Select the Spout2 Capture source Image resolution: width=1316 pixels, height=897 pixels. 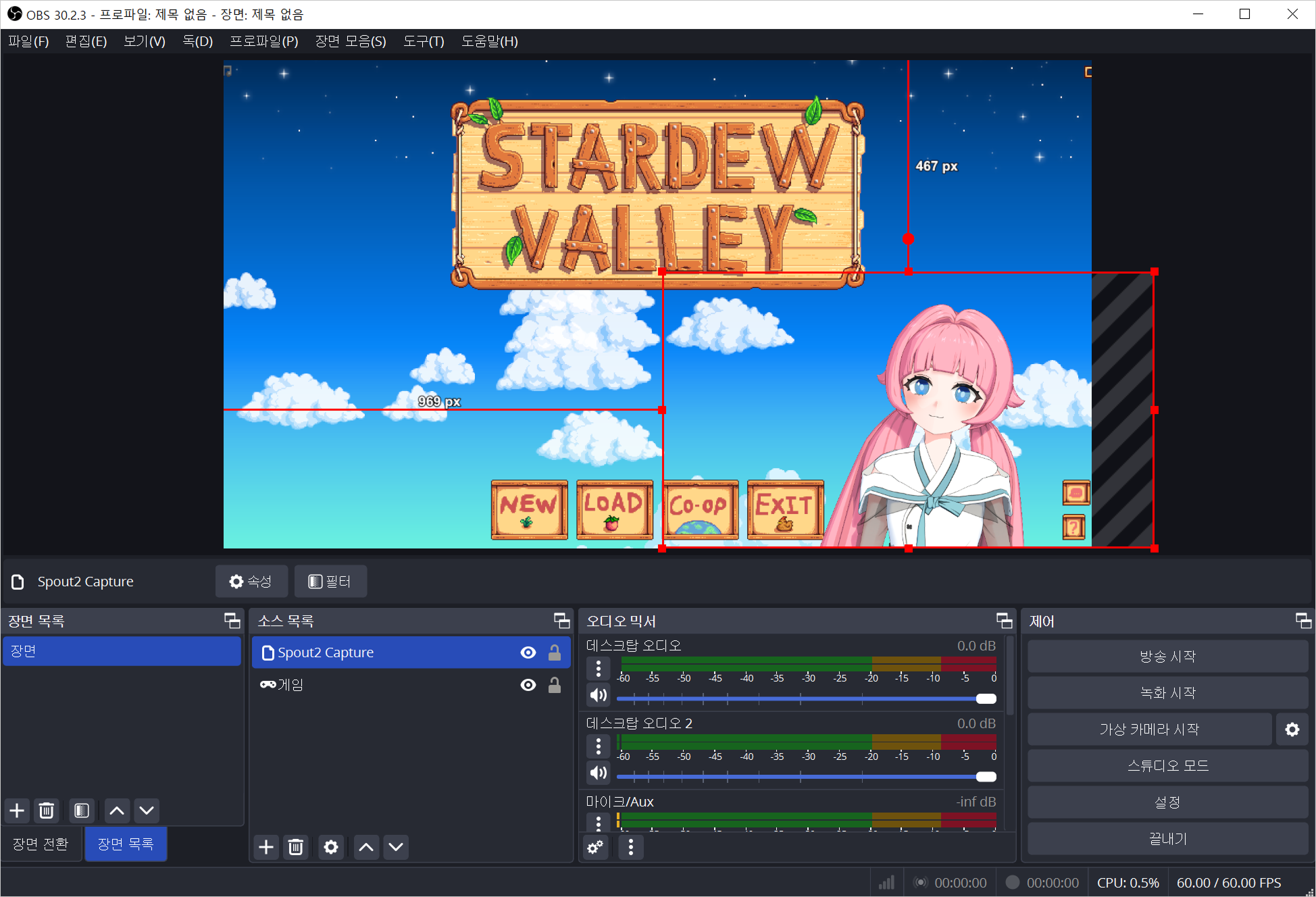(411, 652)
